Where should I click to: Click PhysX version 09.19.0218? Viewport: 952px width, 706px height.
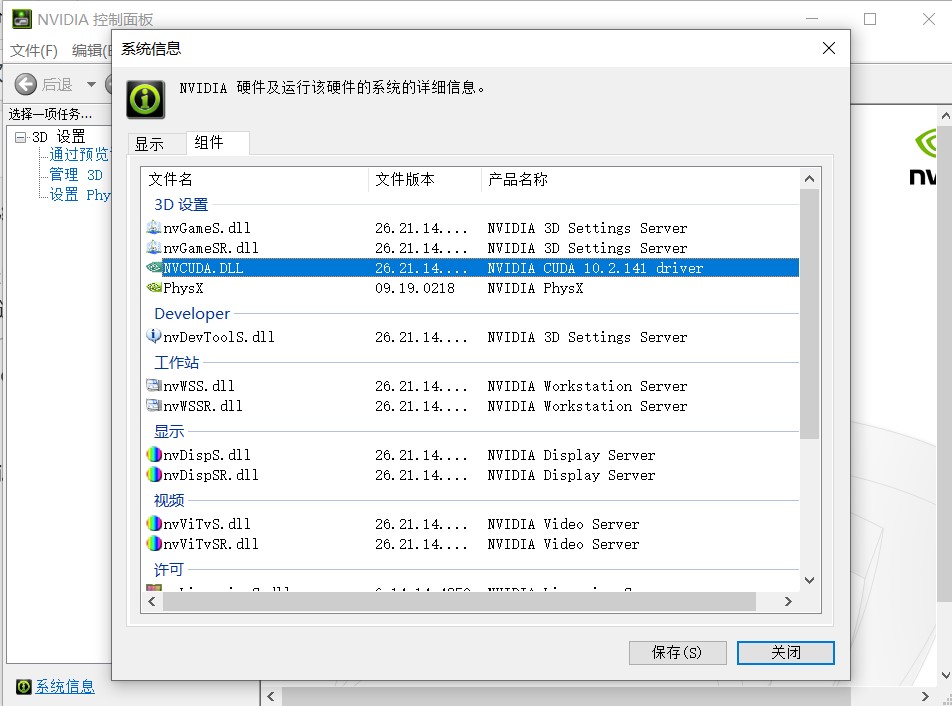[x=415, y=288]
